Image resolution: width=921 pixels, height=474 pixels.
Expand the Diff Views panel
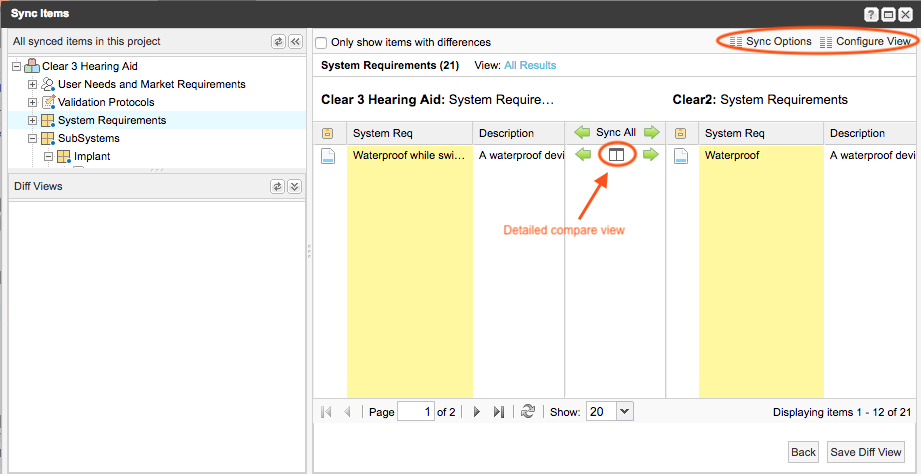tap(295, 187)
